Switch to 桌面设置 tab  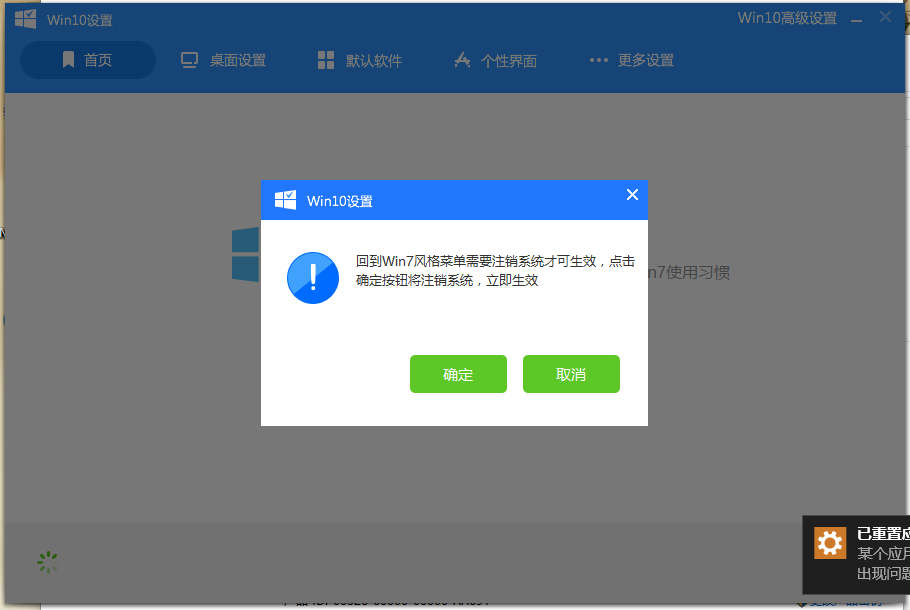click(x=223, y=60)
